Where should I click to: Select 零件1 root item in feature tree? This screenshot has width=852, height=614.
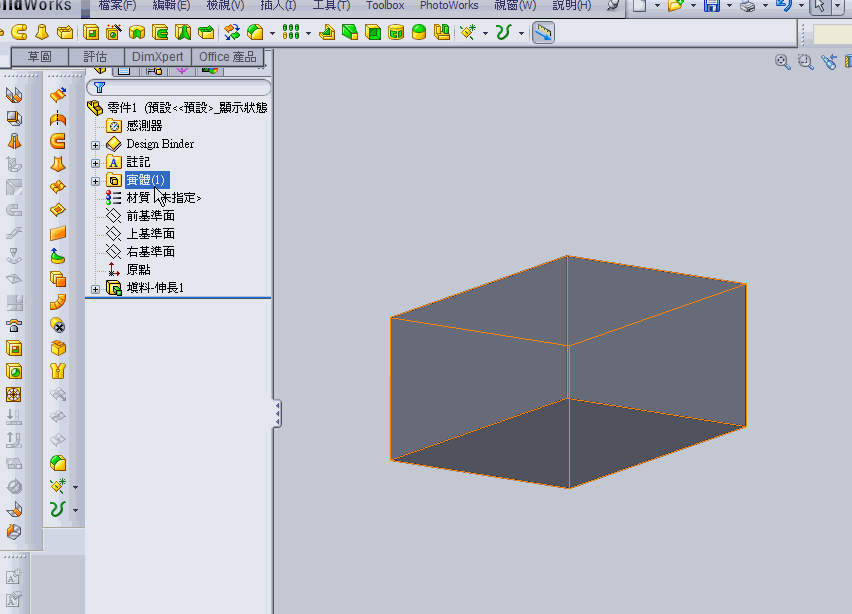click(178, 108)
